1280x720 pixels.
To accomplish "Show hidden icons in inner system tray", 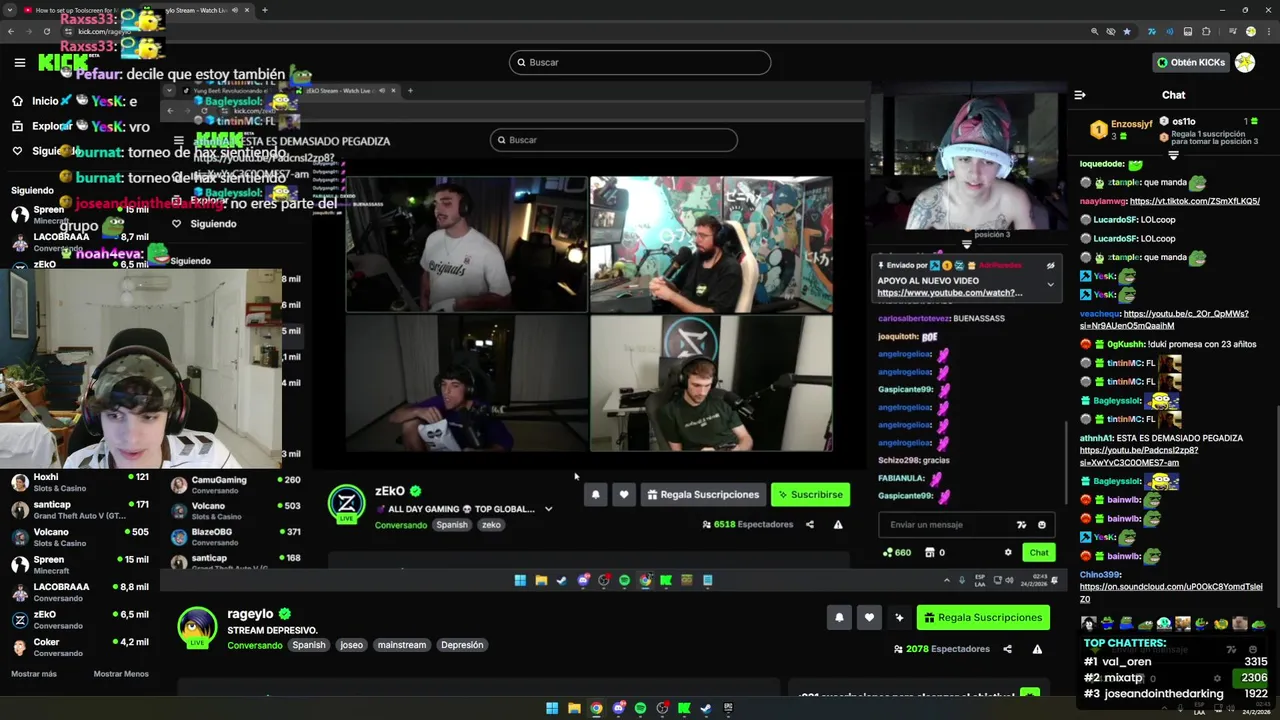I will (947, 580).
